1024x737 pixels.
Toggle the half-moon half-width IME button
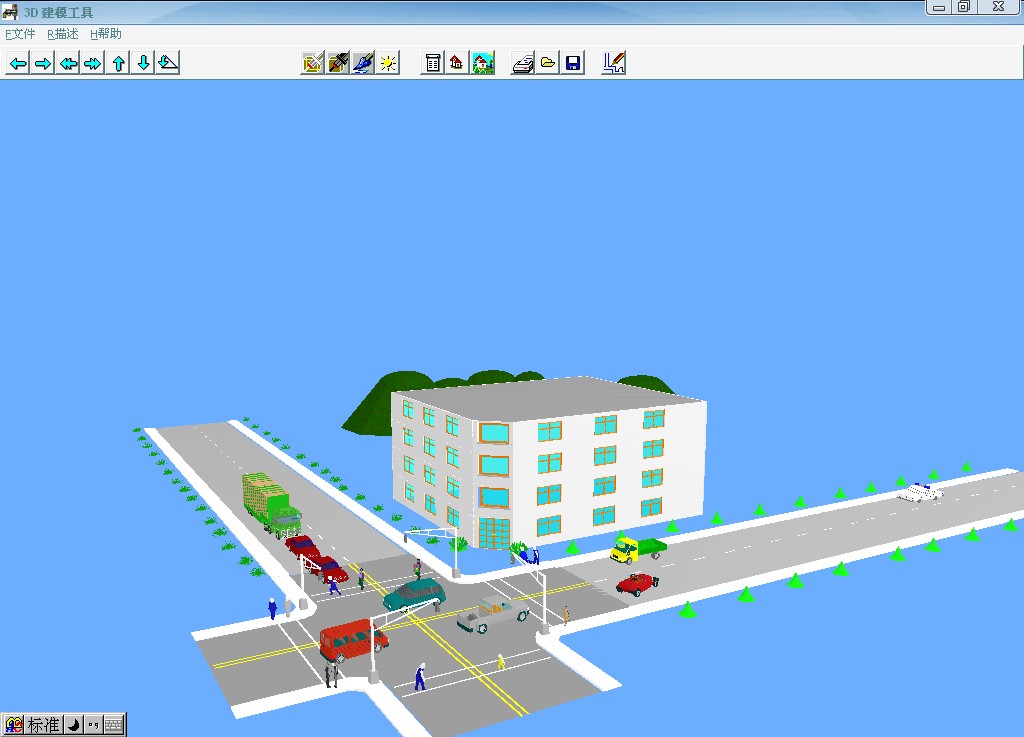click(x=74, y=725)
